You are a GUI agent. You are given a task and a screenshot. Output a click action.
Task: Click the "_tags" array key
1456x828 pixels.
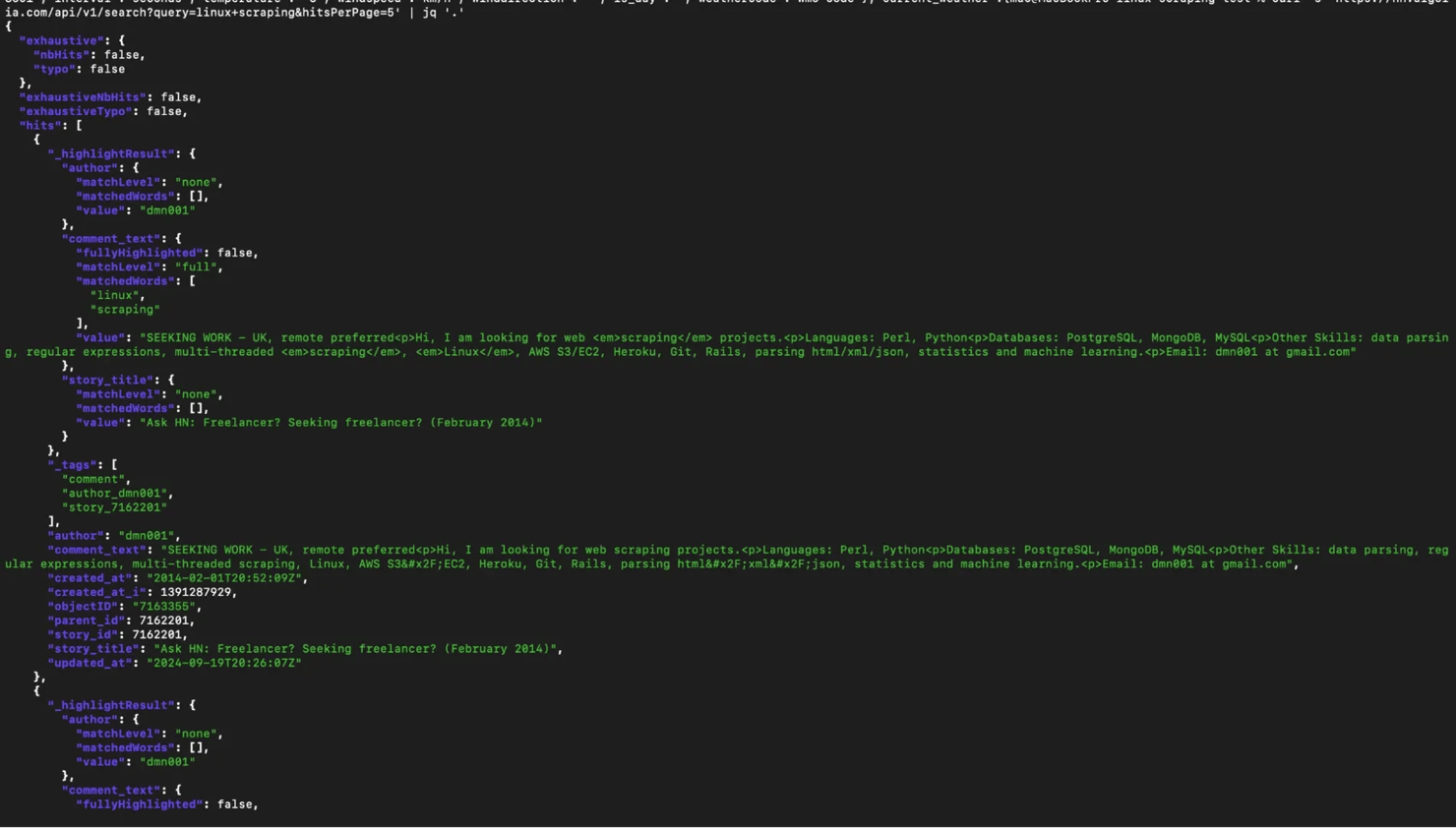(x=72, y=465)
